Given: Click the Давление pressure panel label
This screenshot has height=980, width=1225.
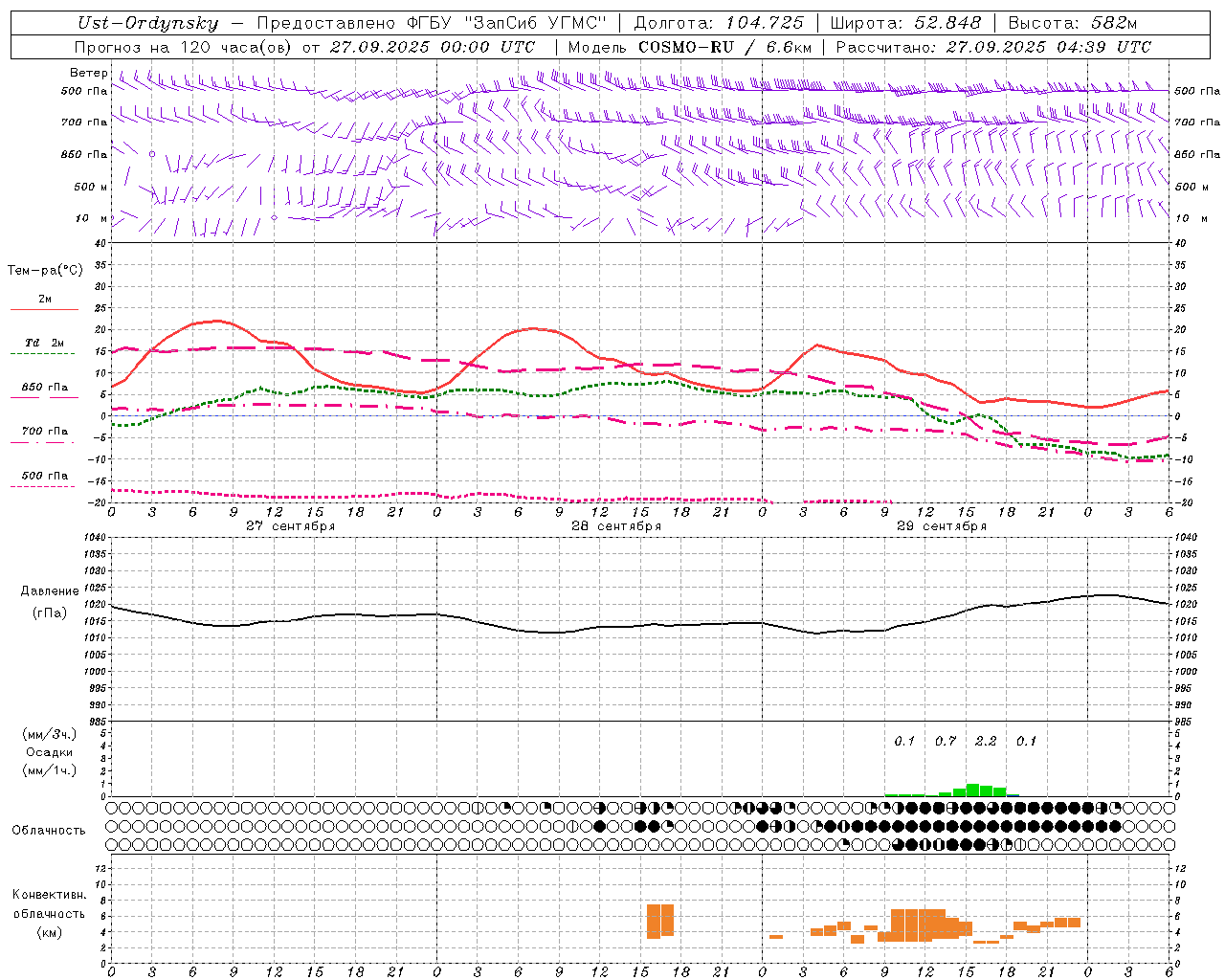Looking at the screenshot, I should click(50, 591).
